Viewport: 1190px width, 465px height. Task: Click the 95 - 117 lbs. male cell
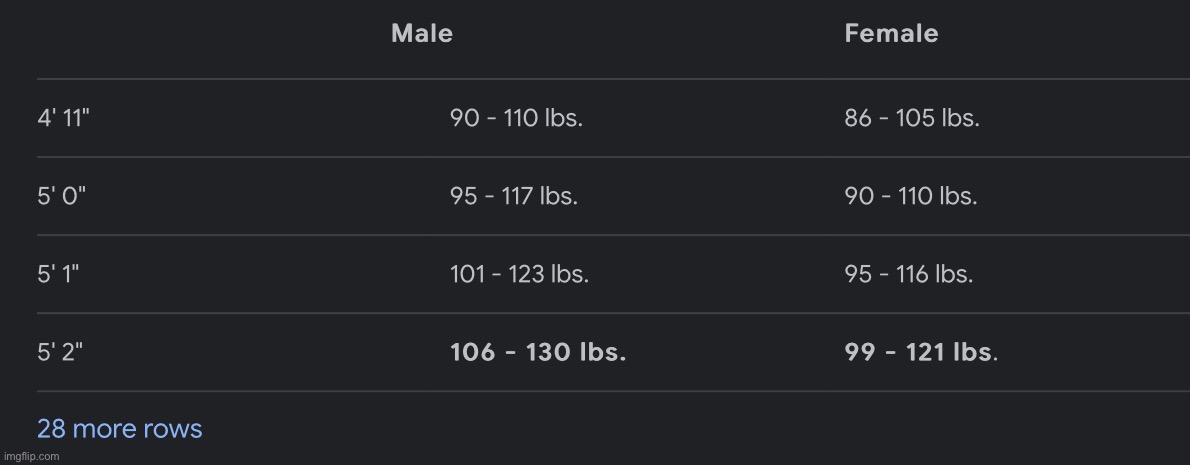tap(513, 196)
